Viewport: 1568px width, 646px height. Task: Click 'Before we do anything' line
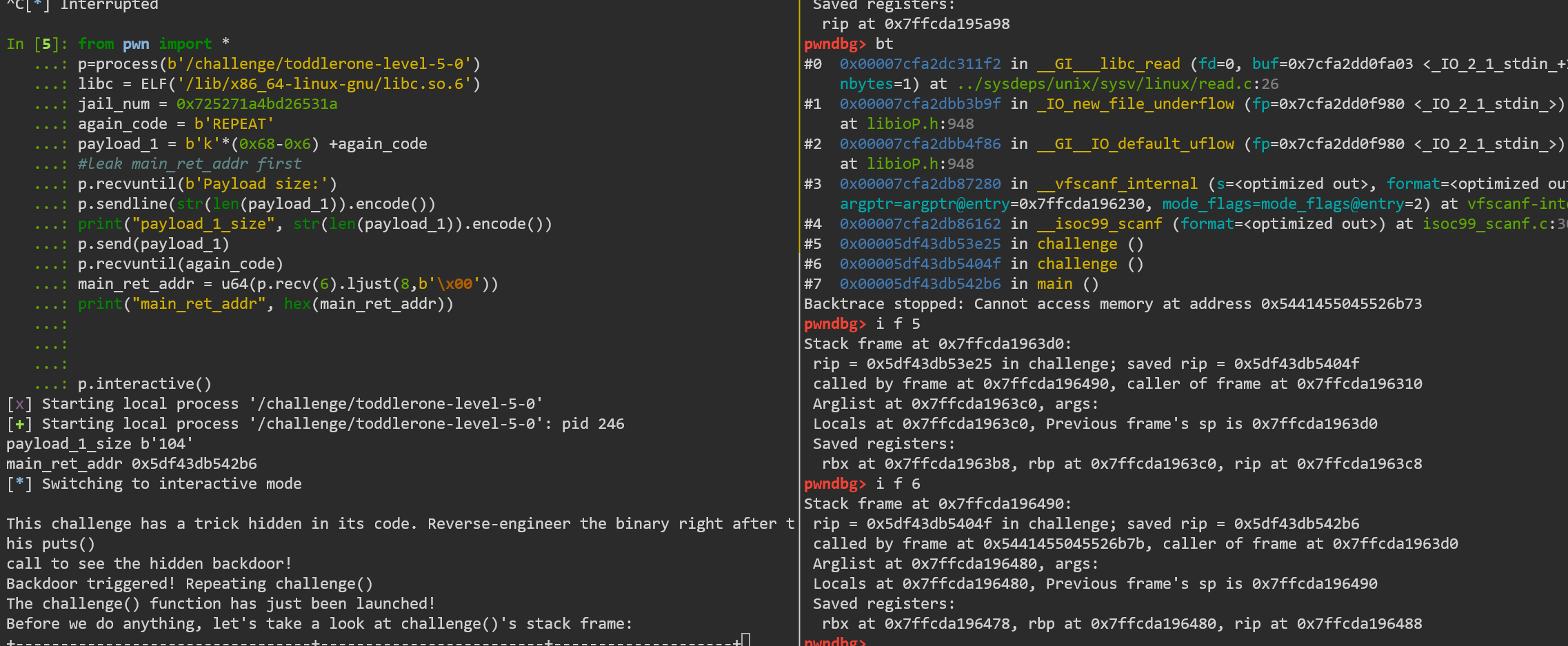(319, 624)
